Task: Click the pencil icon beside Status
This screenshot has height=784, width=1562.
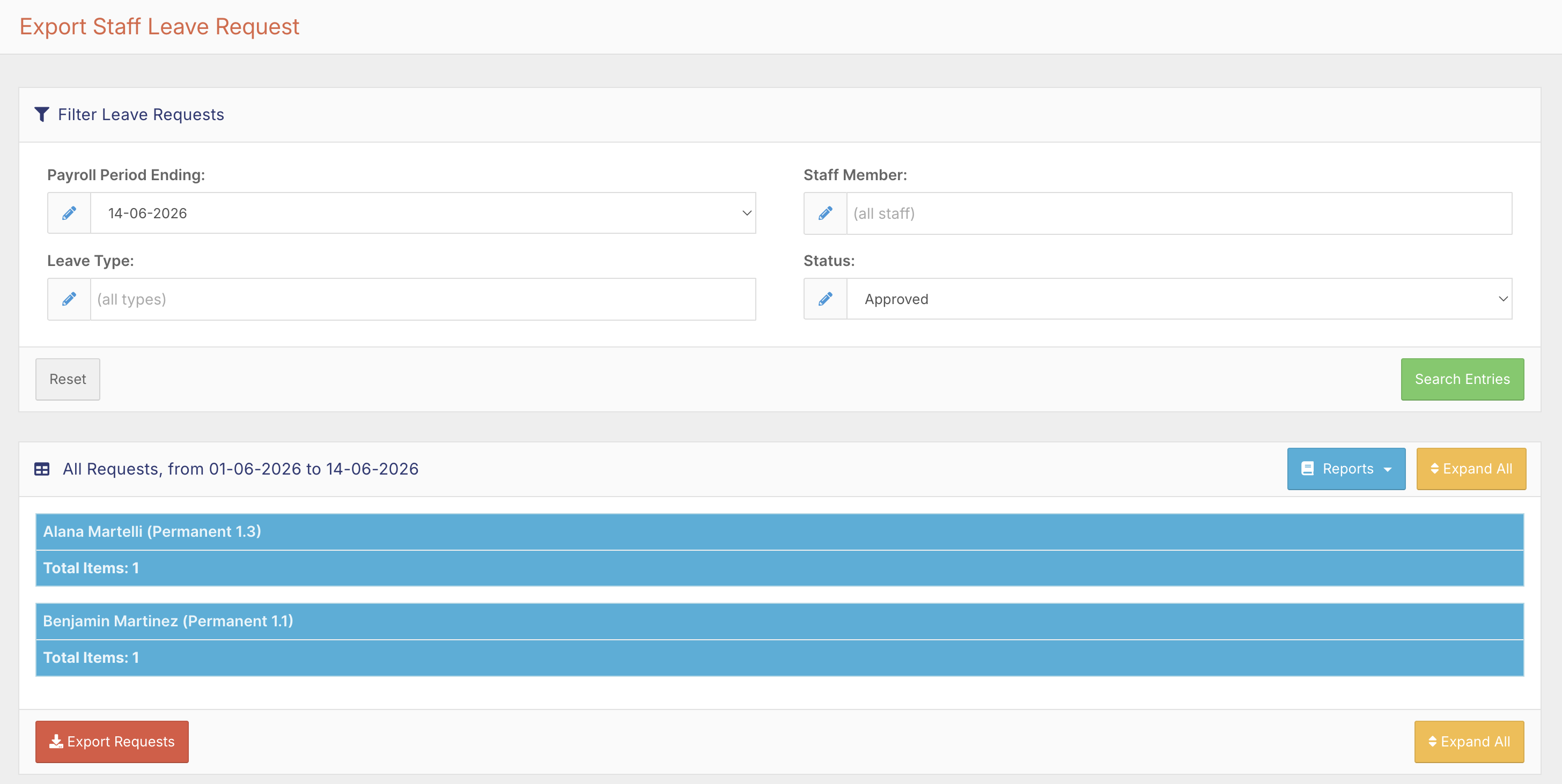Action: click(x=826, y=299)
